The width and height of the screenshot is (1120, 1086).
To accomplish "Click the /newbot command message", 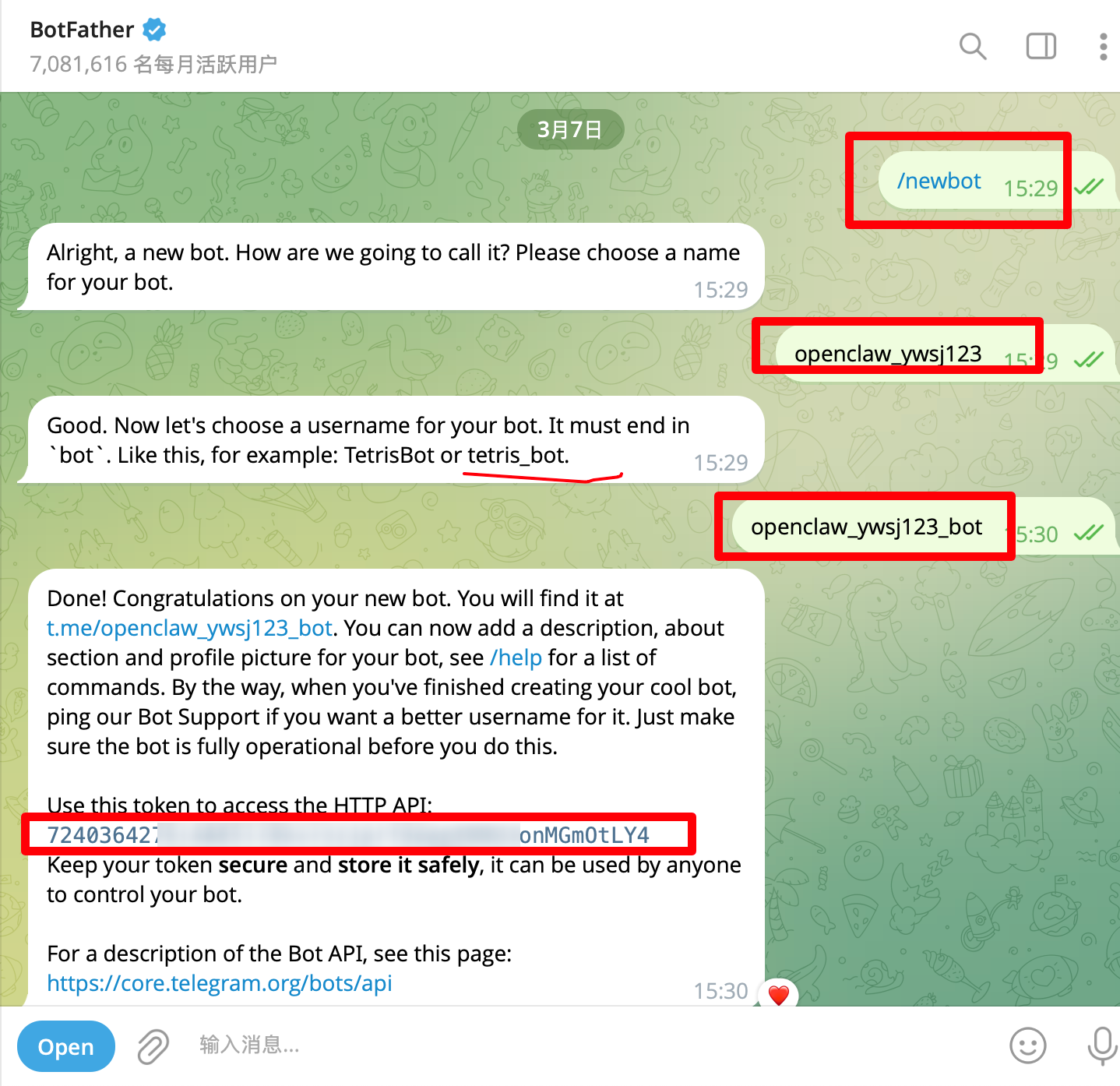I will (x=939, y=181).
